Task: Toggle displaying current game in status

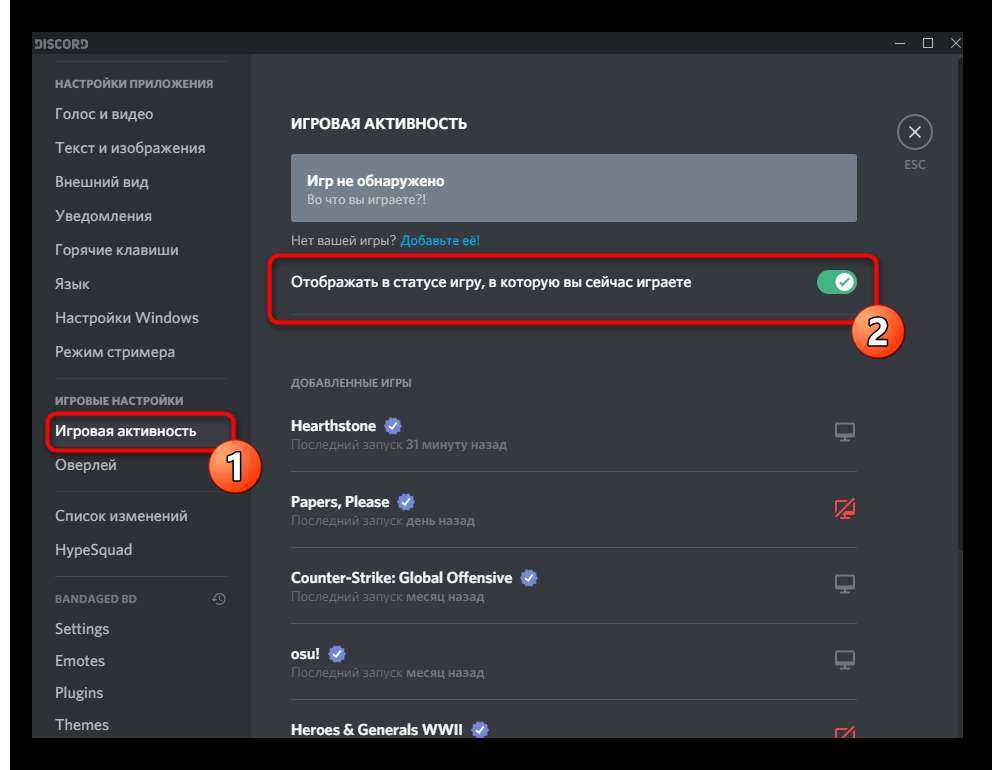Action: pos(836,282)
